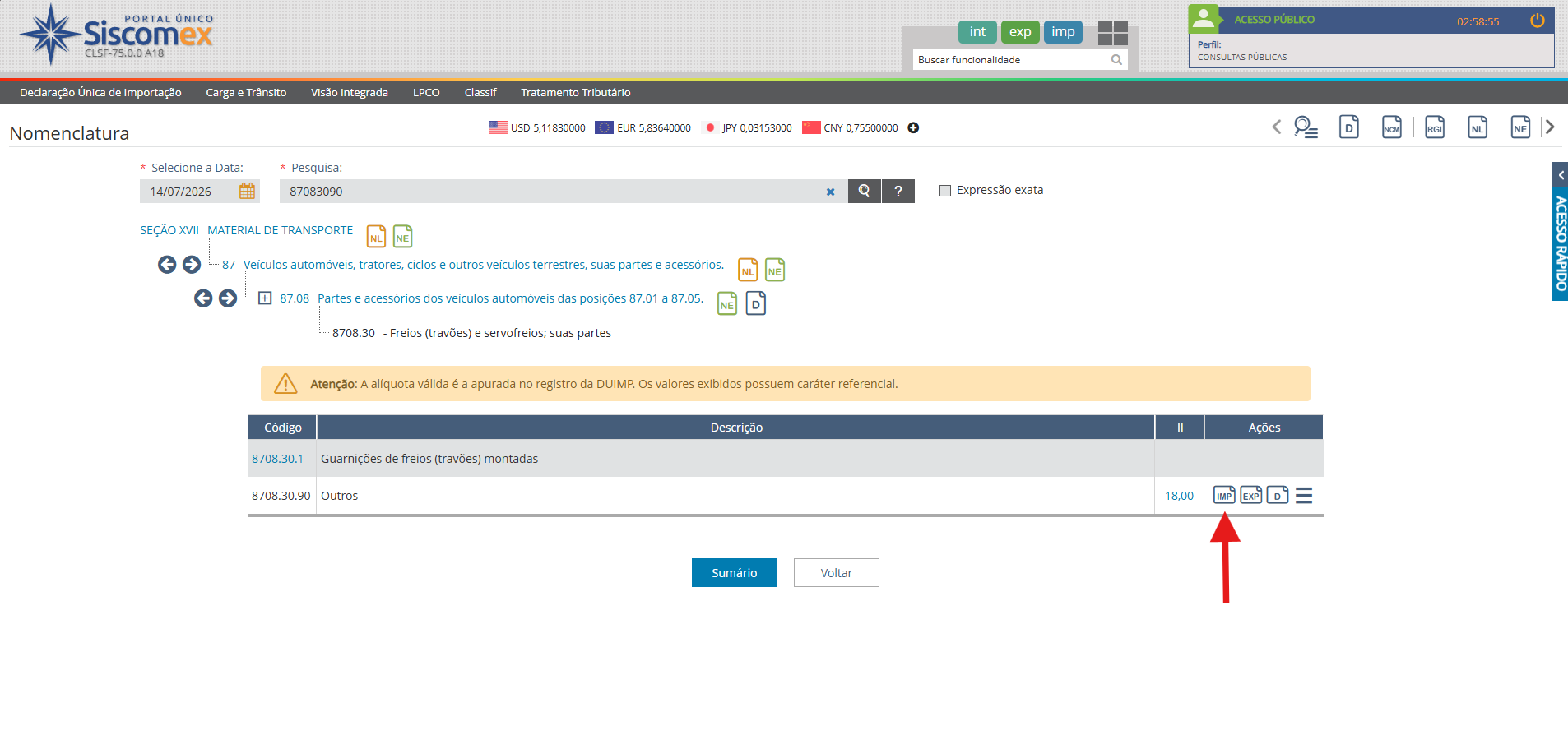Open Carga e Trânsito menu

(246, 92)
